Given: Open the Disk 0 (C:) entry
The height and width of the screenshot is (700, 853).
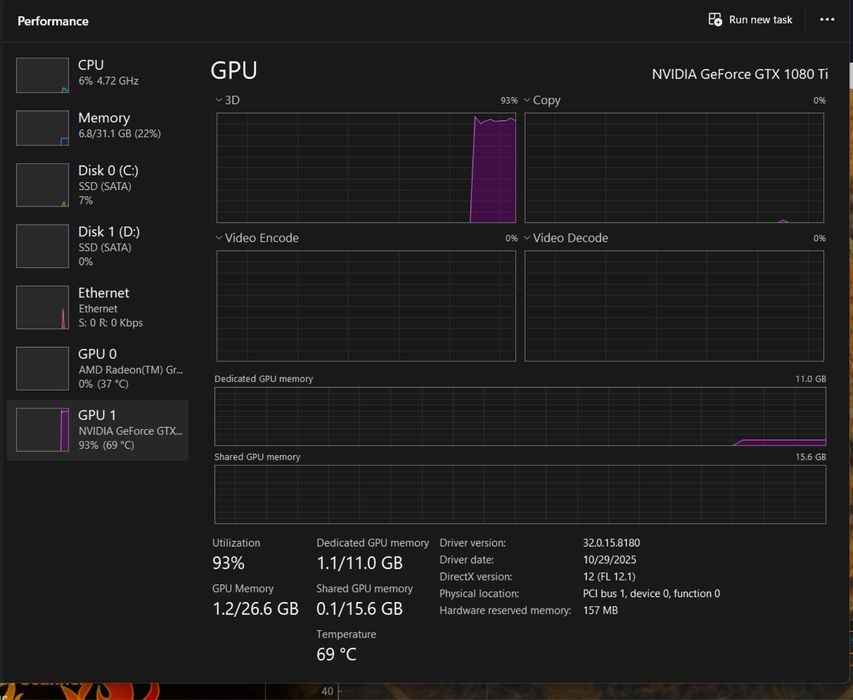Looking at the screenshot, I should [98, 185].
